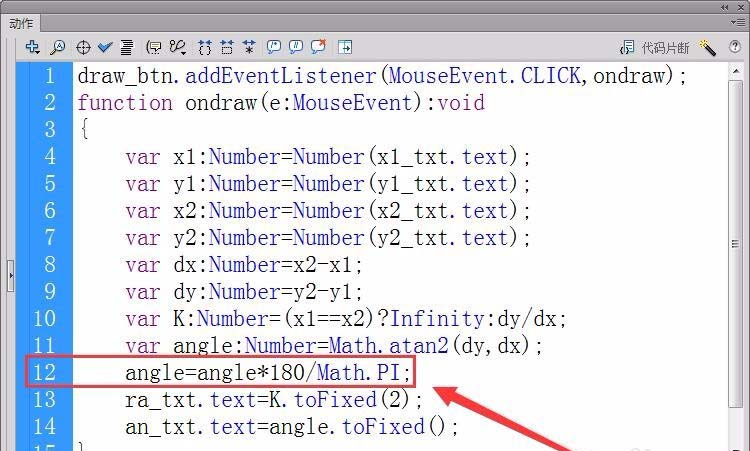Activate the Script Assist magic wand
The width and height of the screenshot is (750, 451).
tap(707, 47)
